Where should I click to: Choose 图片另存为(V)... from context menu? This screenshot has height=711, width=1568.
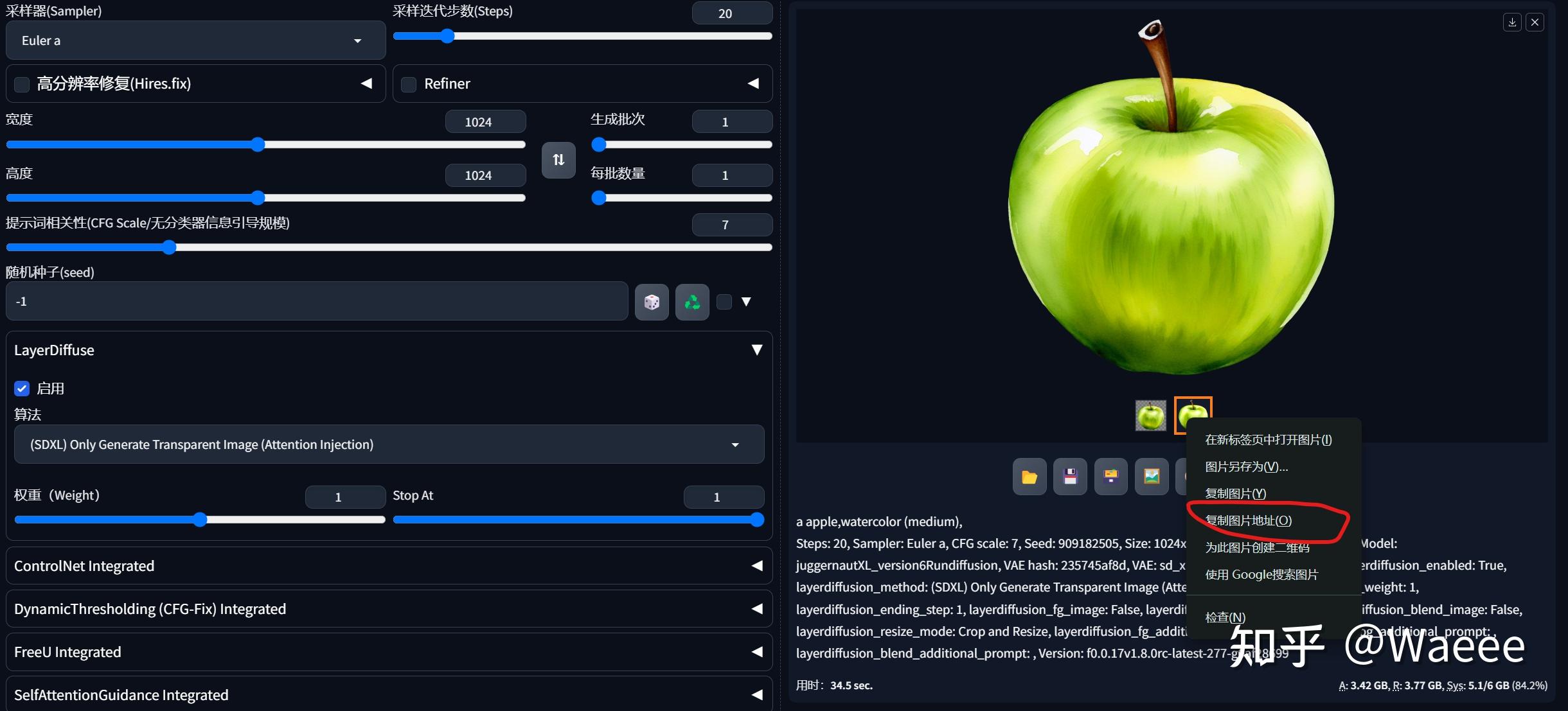1246,466
